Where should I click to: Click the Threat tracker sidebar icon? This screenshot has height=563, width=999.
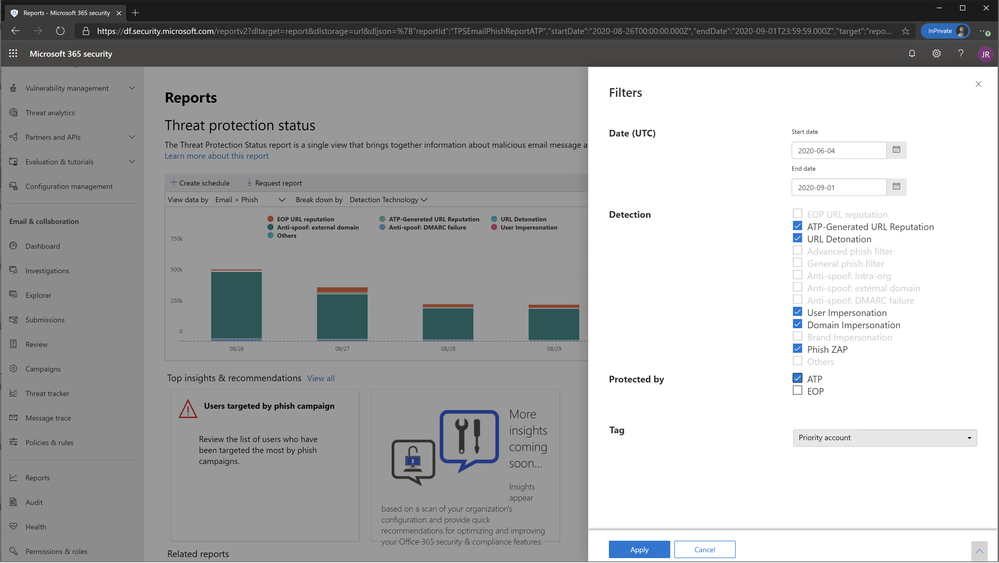tap(13, 393)
